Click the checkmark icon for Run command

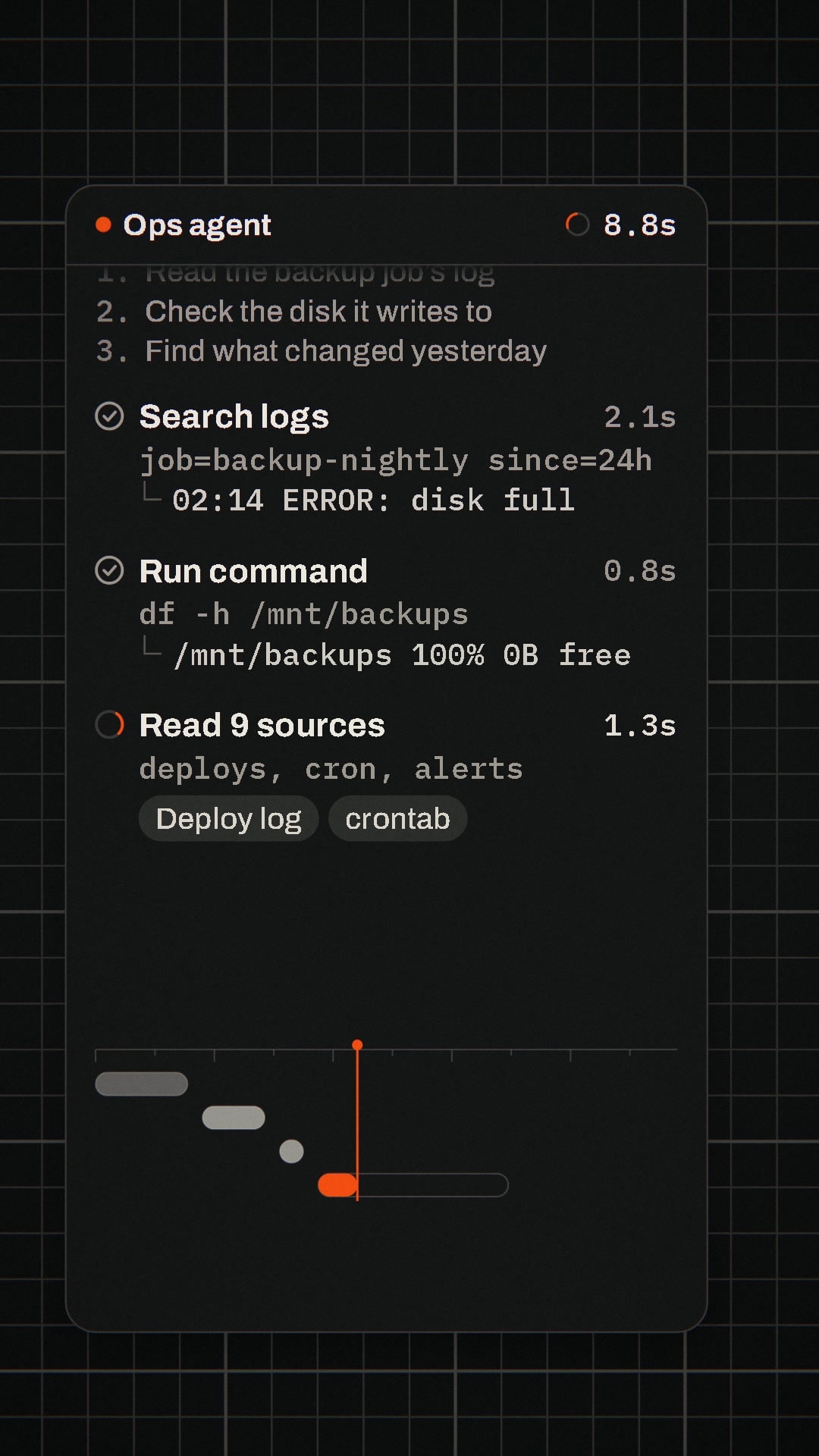[x=109, y=570]
